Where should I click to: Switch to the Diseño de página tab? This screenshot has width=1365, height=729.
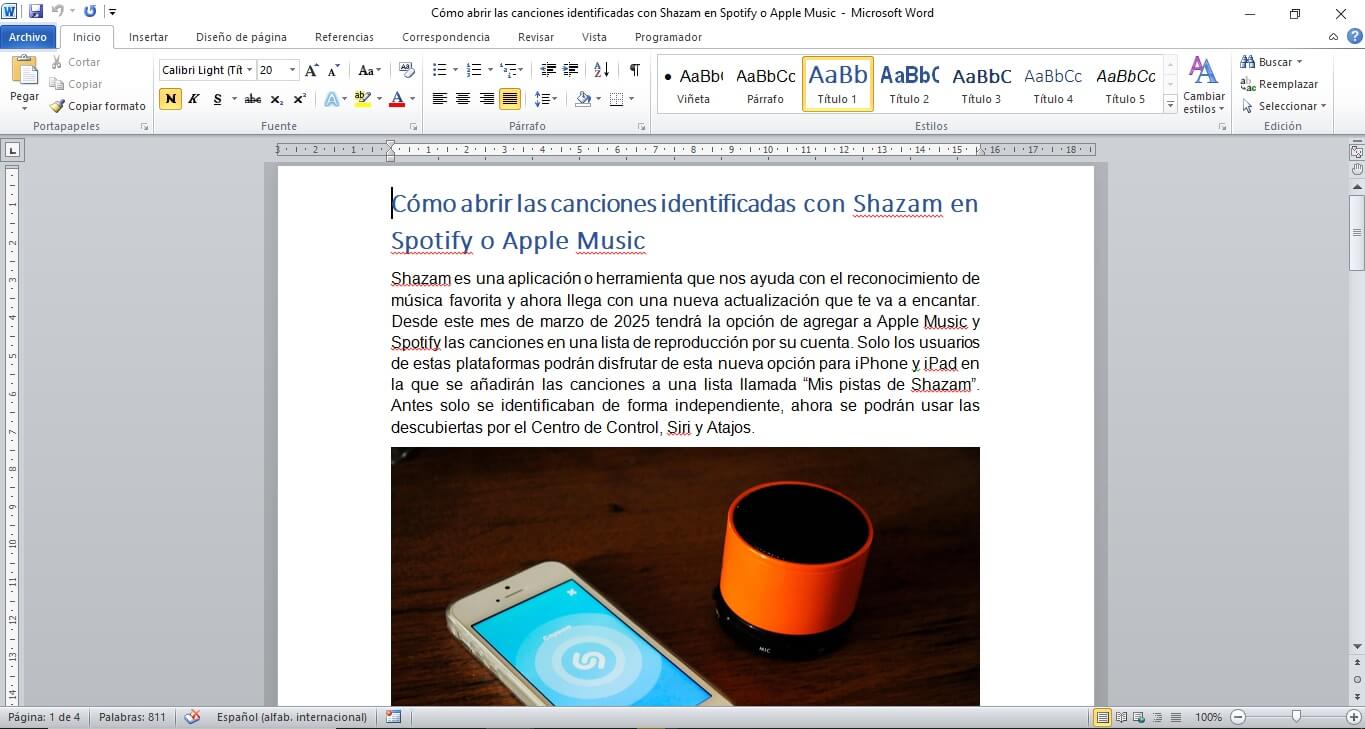click(241, 37)
